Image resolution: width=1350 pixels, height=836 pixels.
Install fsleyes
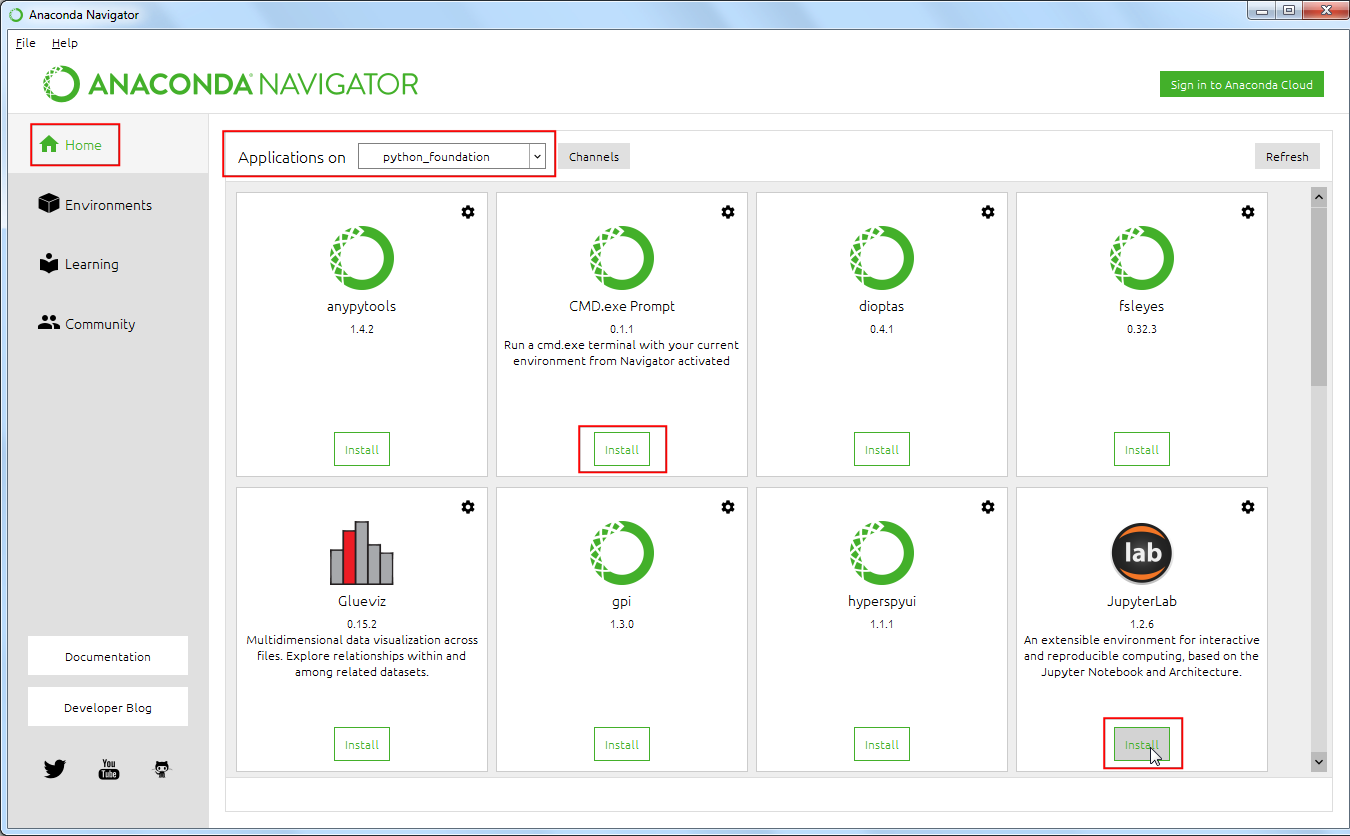(x=1142, y=449)
